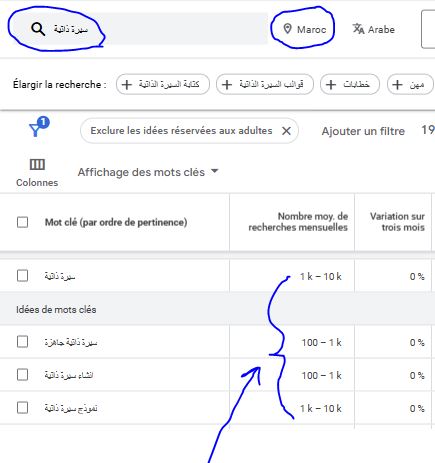This screenshot has width=435, height=463.
Task: Sort by Variation sur trois mois column
Action: coord(397,222)
